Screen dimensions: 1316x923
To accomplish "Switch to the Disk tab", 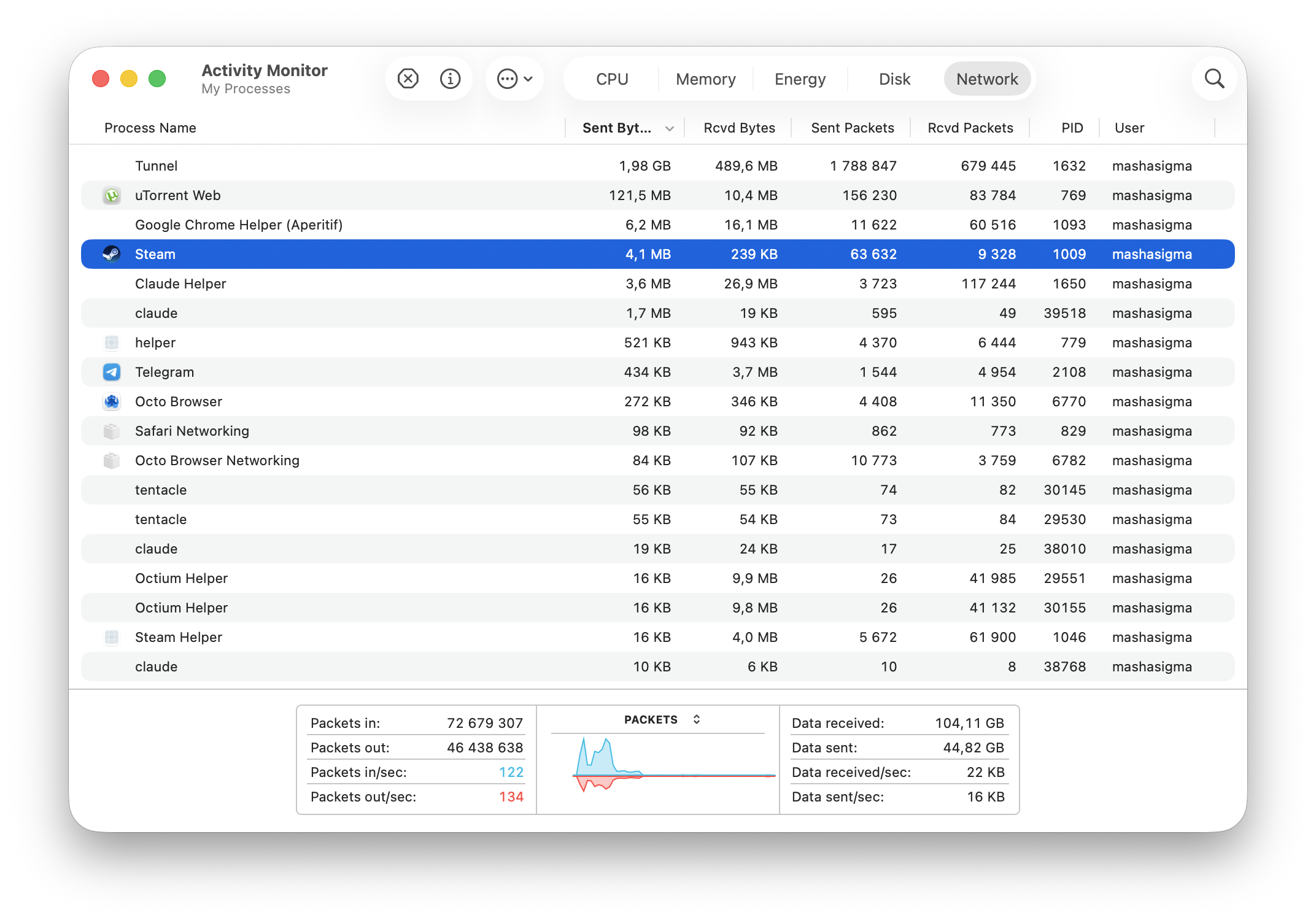I will (894, 79).
